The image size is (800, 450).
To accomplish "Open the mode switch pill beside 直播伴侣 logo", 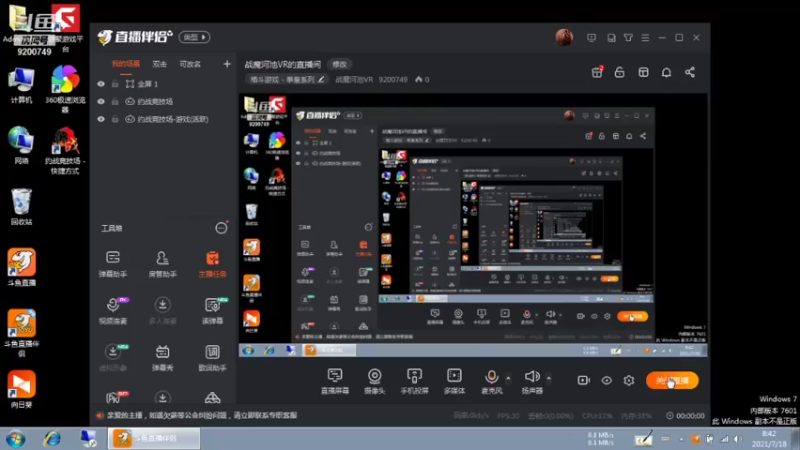I will 194,37.
